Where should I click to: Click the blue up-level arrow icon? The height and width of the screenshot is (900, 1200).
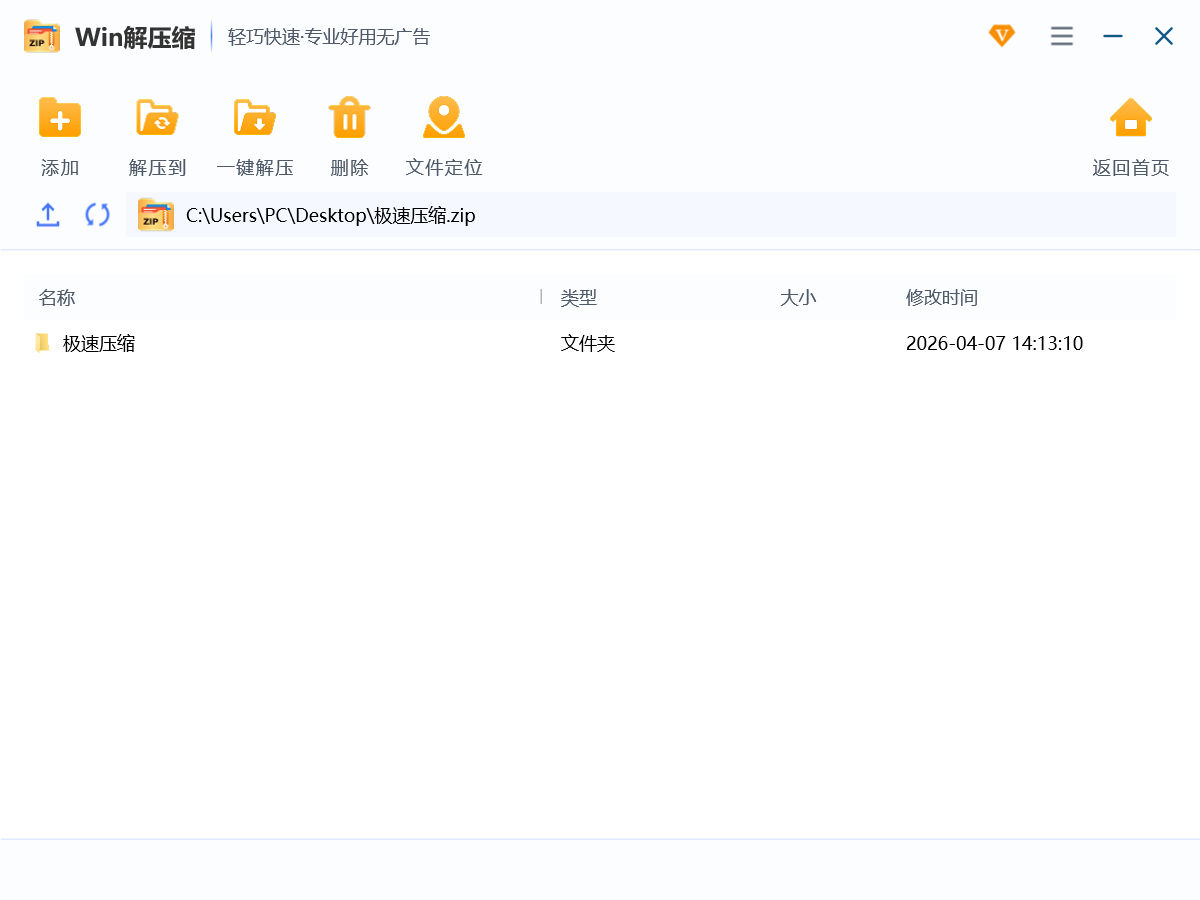pos(48,215)
